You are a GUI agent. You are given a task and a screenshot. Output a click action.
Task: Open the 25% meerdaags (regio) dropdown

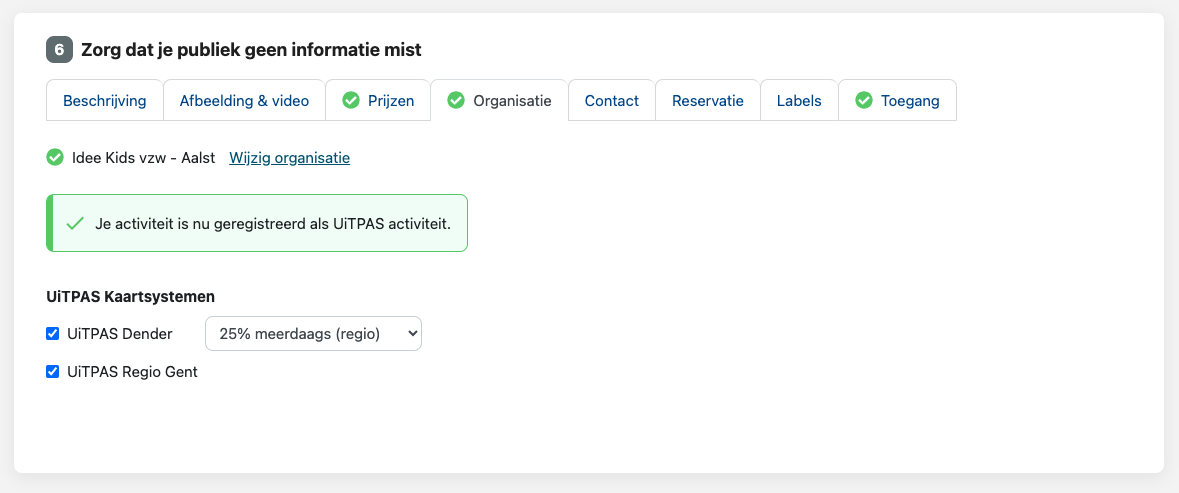tap(313, 334)
